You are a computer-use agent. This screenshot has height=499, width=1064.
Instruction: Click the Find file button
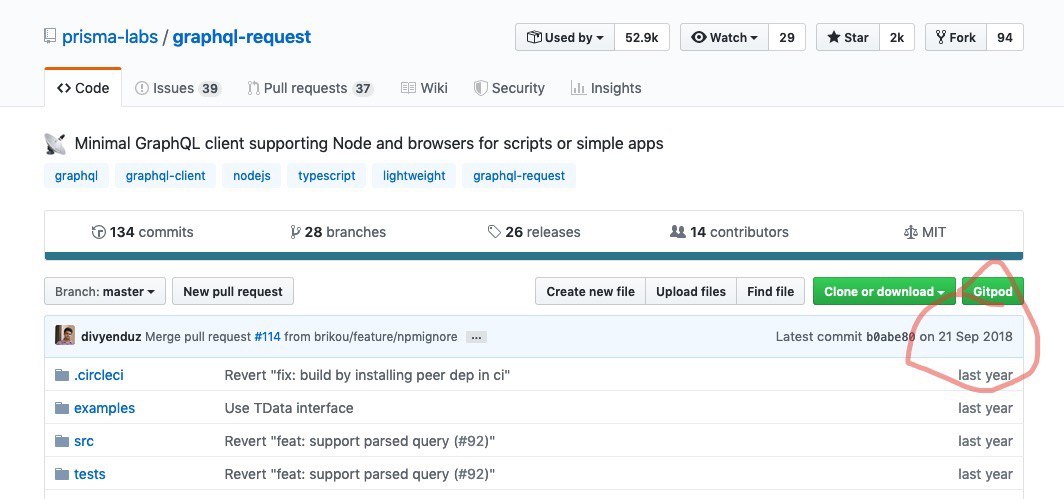(770, 291)
